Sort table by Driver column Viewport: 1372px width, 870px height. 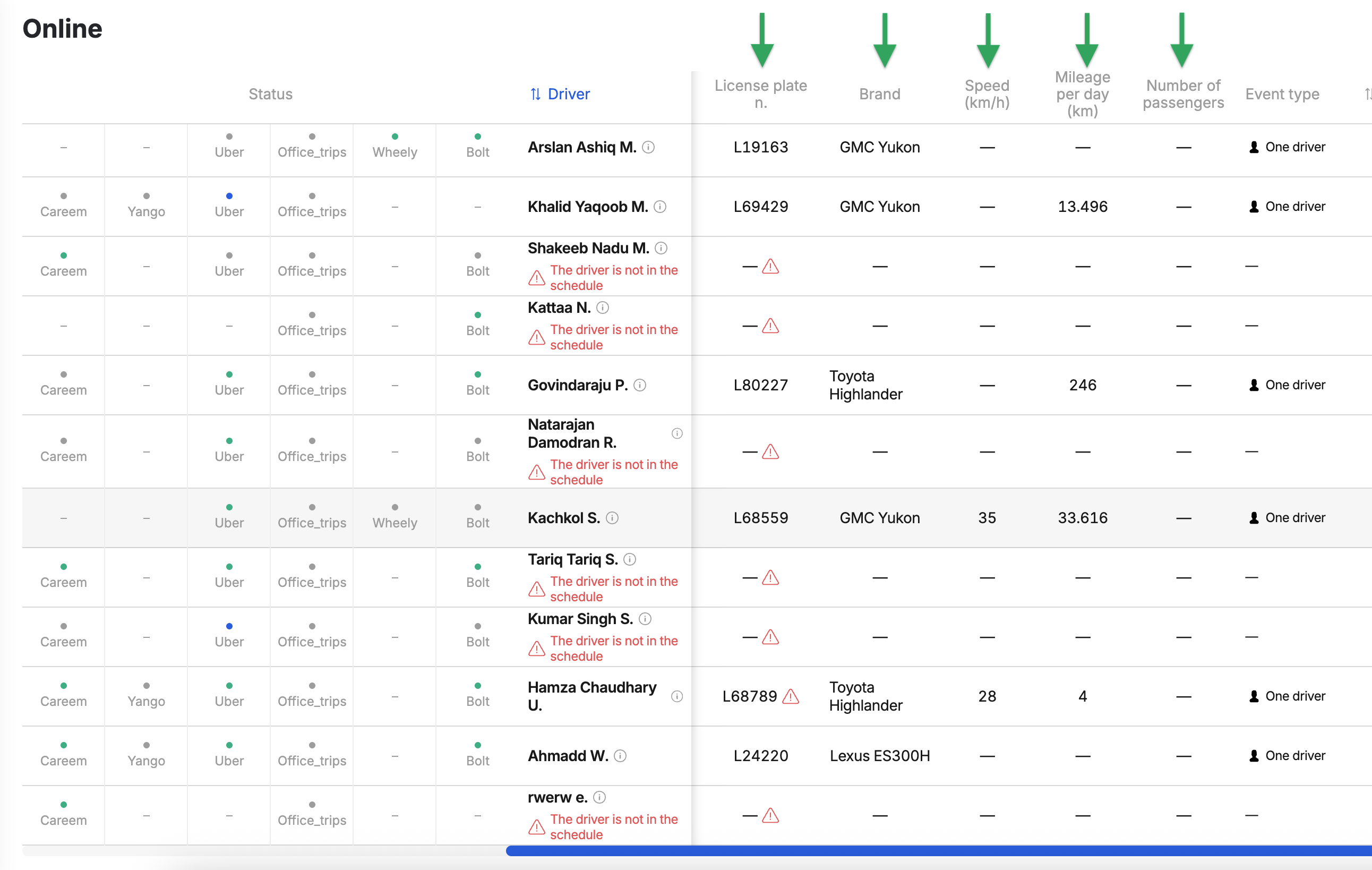click(560, 94)
